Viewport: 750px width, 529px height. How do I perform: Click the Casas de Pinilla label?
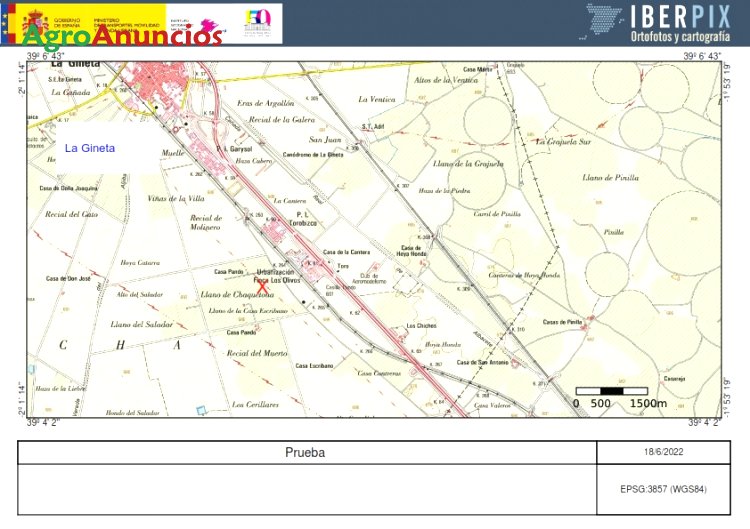pyautogui.click(x=562, y=322)
